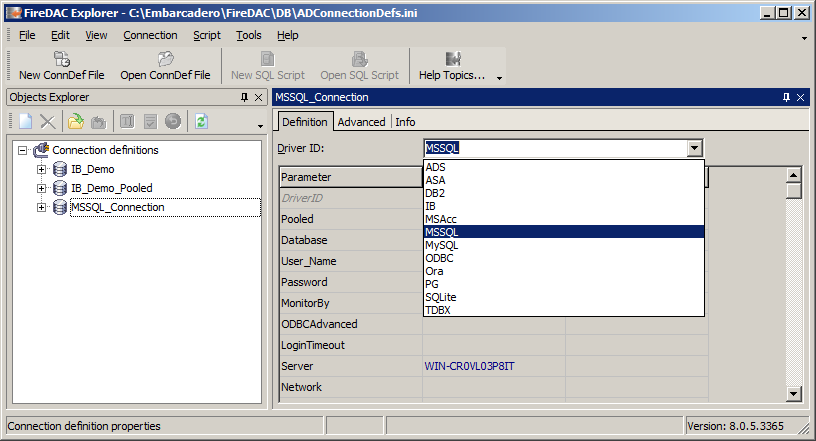Choose SQLite in the driver list
Screen dimensions: 816x441
(564, 297)
